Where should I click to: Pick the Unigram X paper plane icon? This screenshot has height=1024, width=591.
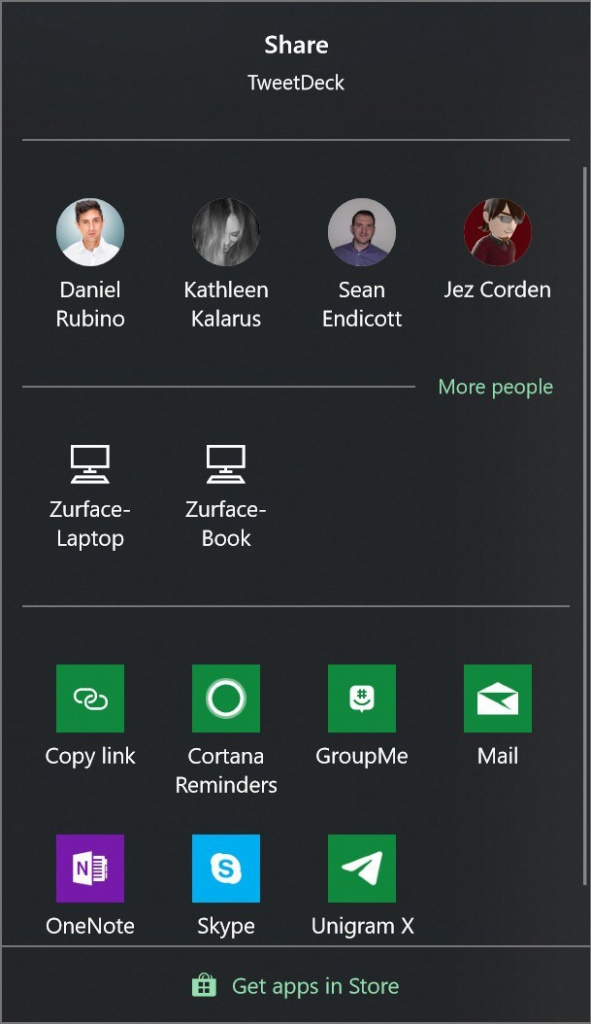pyautogui.click(x=362, y=868)
